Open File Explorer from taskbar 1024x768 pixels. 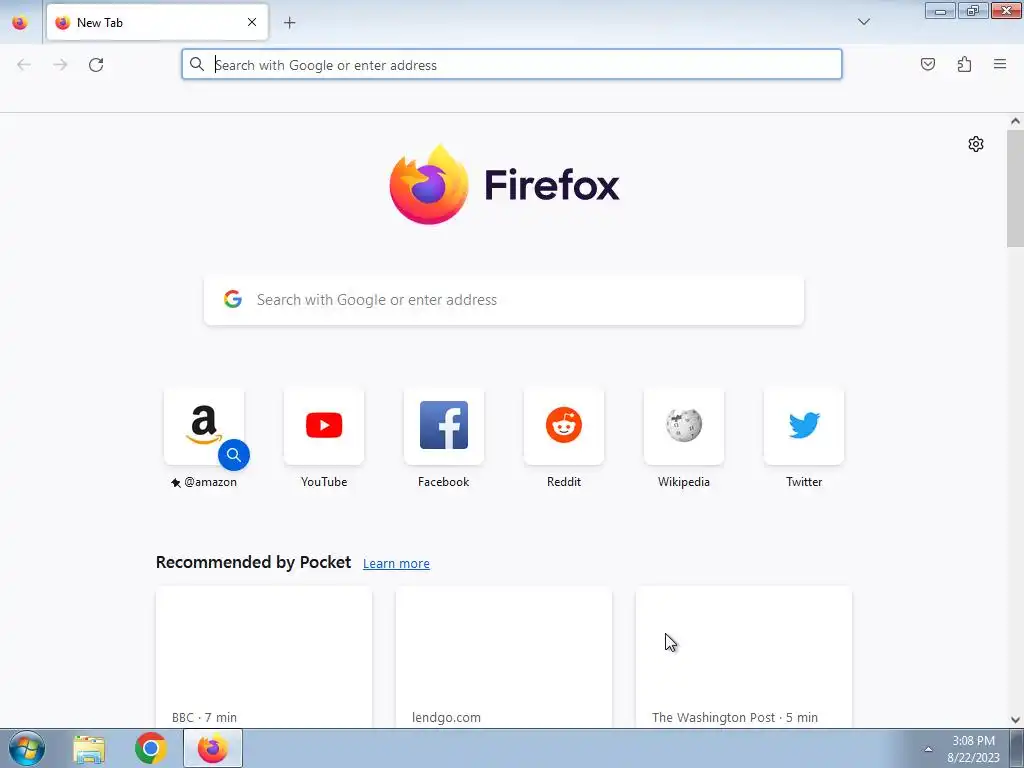point(89,748)
